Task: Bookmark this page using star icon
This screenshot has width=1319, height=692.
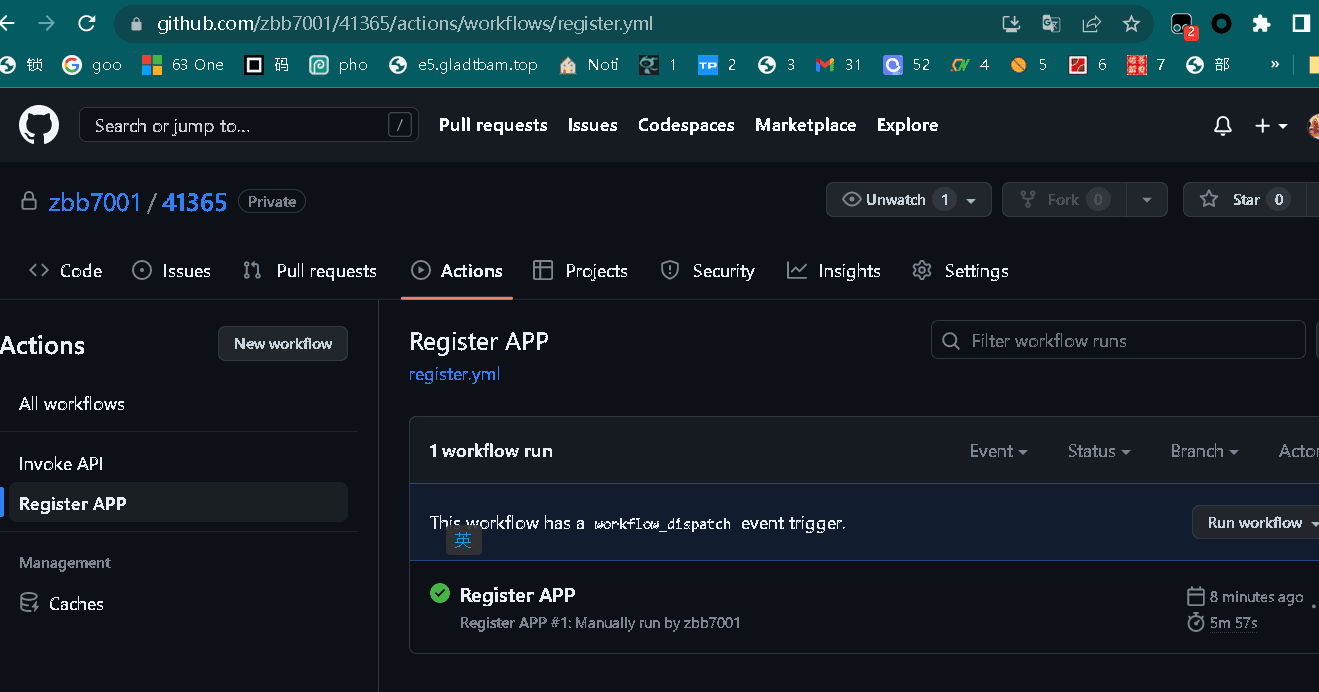Action: 1131,23
